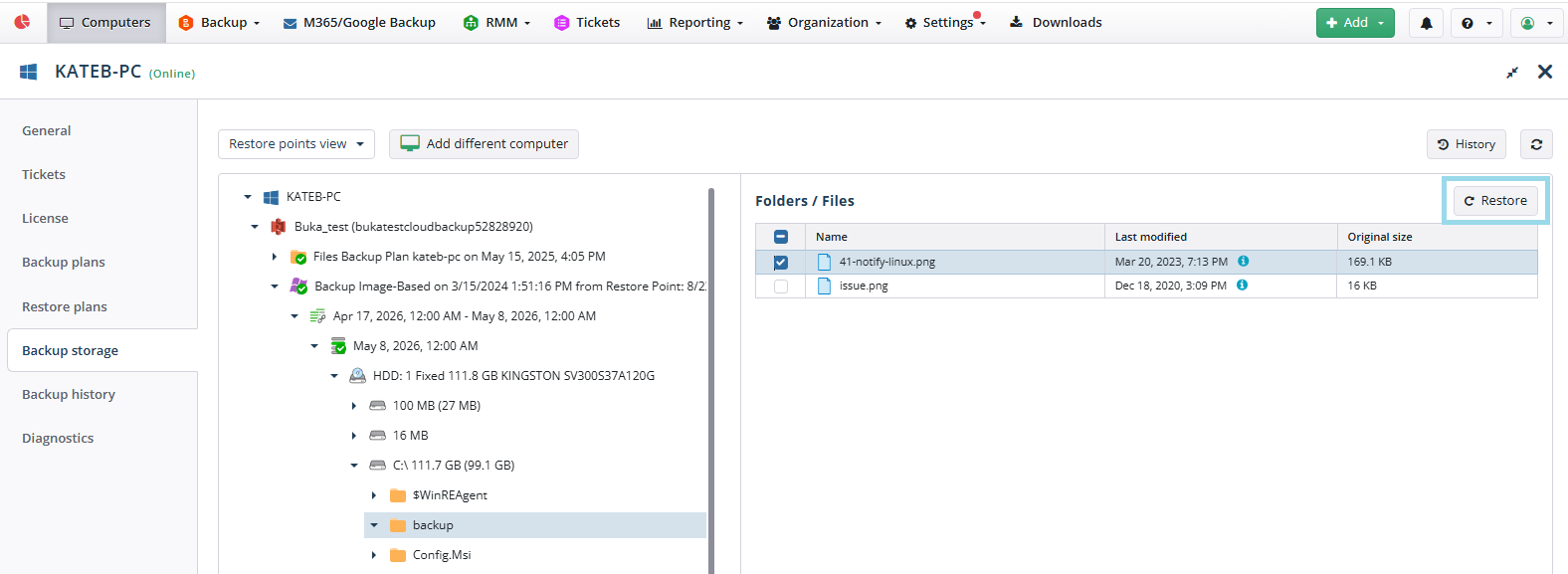This screenshot has width=1568, height=574.
Task: Click the Image-Based backup plan icon
Action: pyautogui.click(x=298, y=287)
